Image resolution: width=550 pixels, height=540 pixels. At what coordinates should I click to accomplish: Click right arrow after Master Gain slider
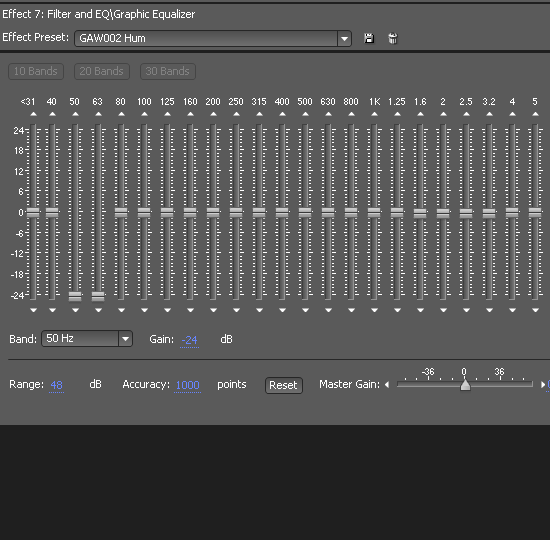click(543, 385)
